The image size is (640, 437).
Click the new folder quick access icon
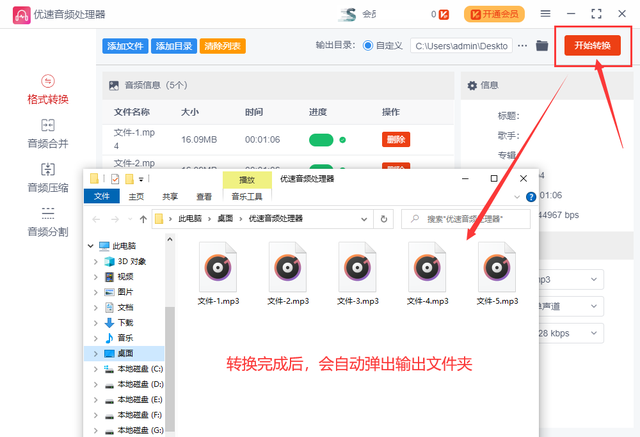(129, 179)
